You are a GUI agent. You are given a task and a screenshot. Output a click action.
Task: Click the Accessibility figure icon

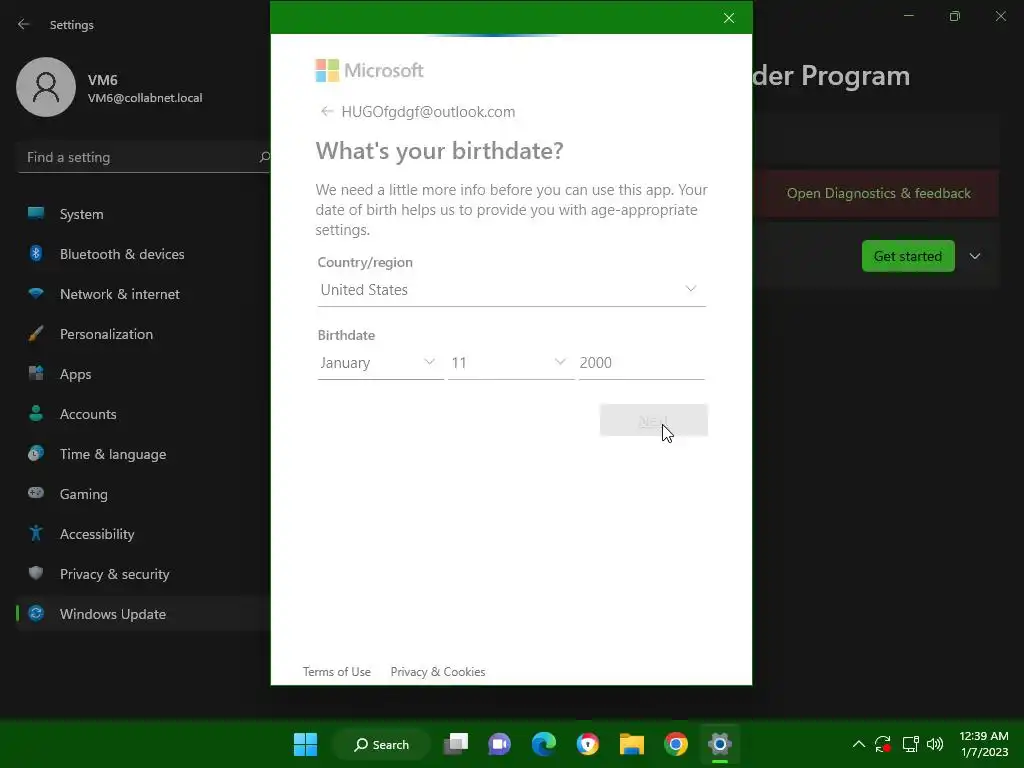(36, 534)
